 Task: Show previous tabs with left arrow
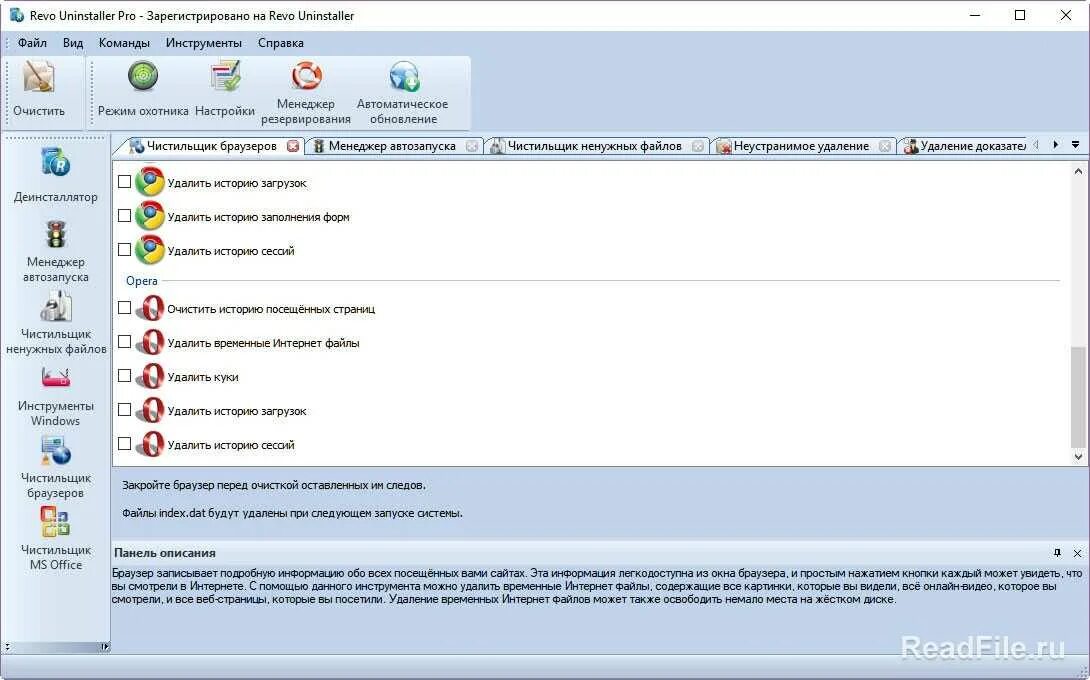coord(1036,145)
